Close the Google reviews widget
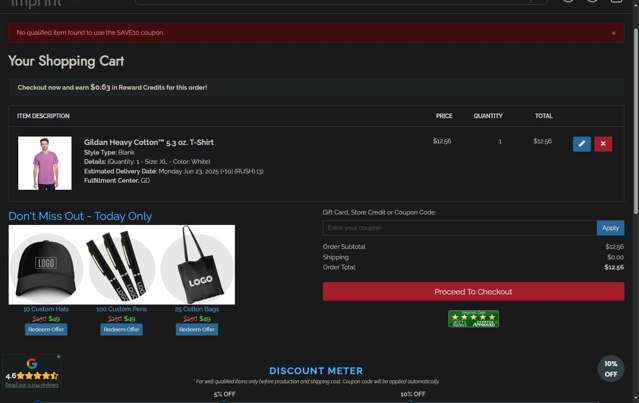Viewport: 639px width, 403px height. [x=59, y=357]
